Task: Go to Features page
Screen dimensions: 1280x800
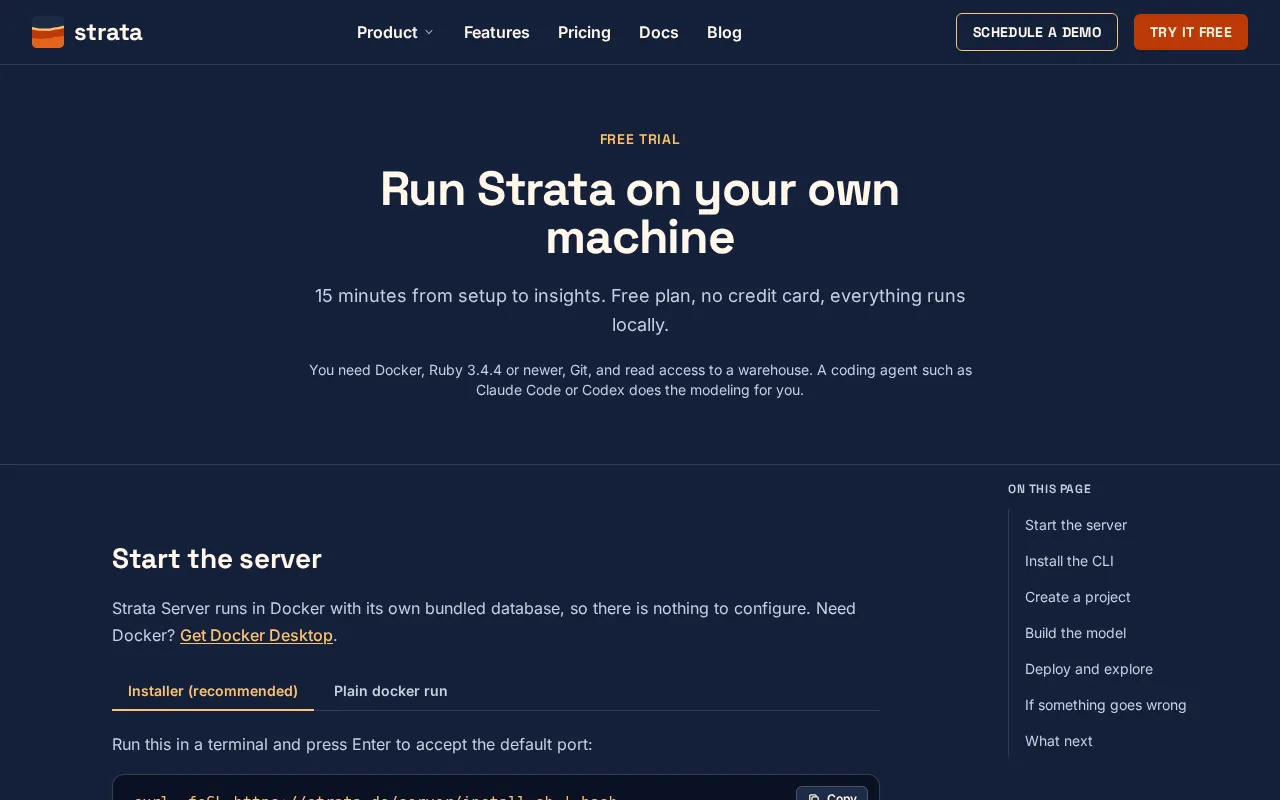Action: pos(497,32)
